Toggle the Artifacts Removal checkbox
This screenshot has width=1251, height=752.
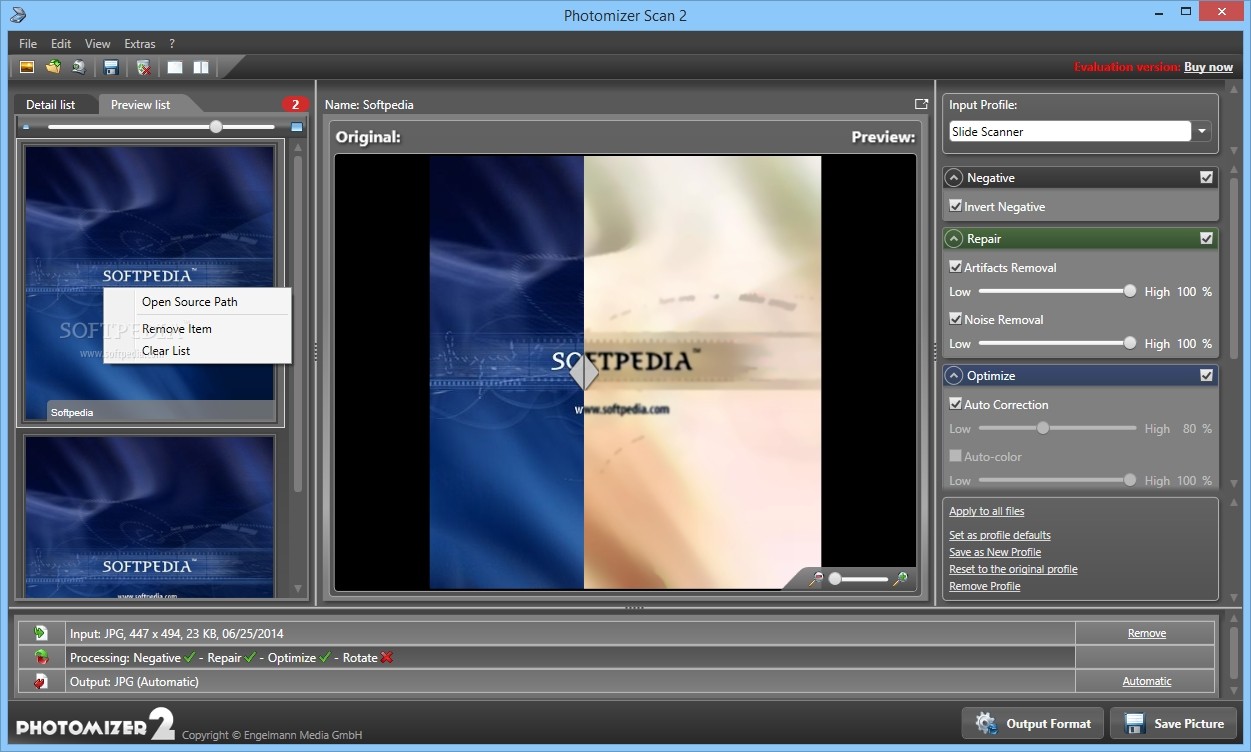click(956, 268)
